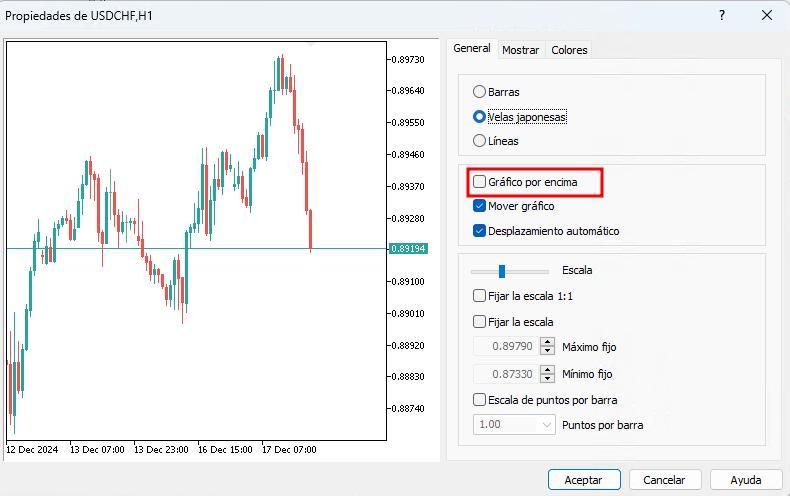The image size is (790, 496).
Task: Click the 0.88740 price axis label
Action: pos(408,408)
